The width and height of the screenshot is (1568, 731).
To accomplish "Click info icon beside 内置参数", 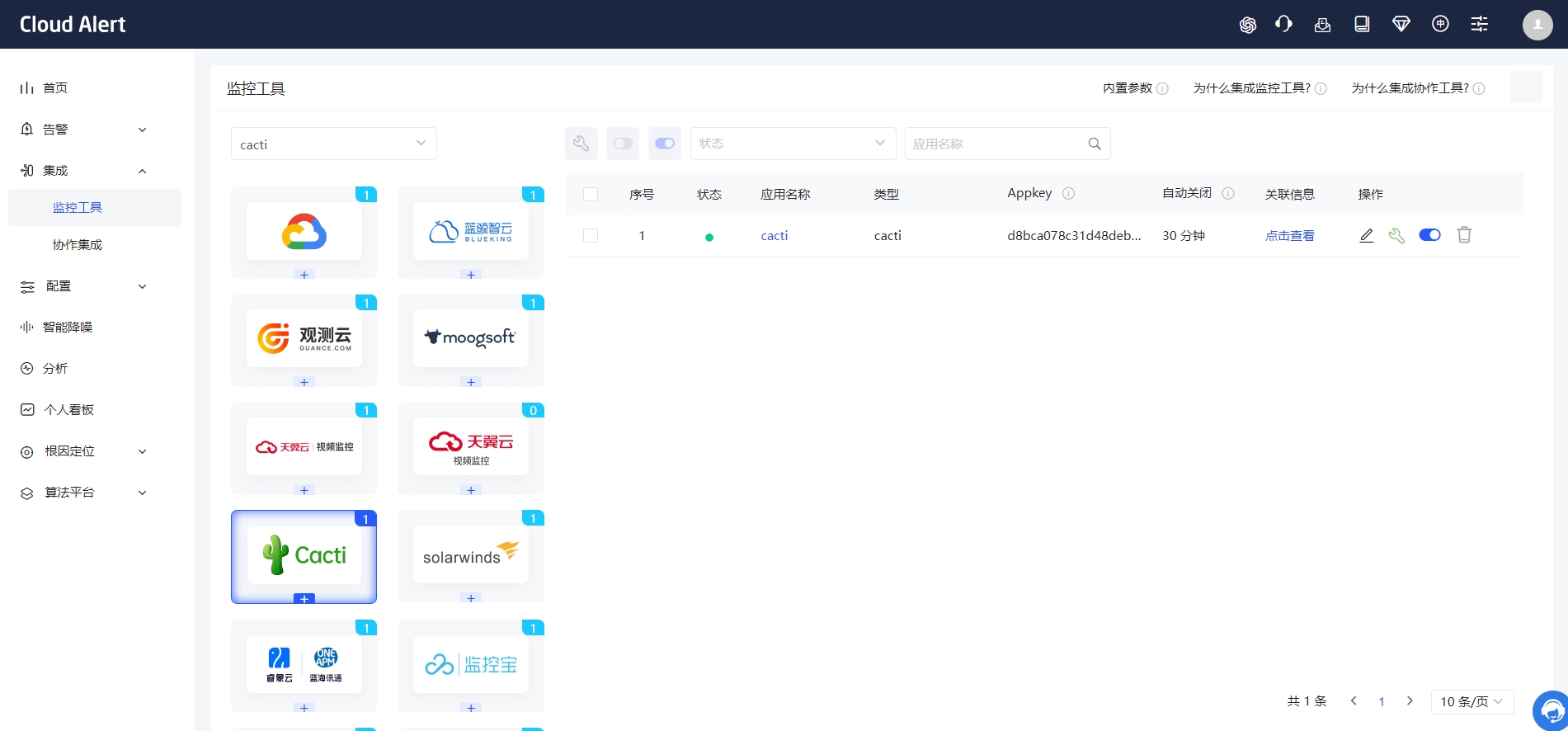I will (x=1162, y=88).
